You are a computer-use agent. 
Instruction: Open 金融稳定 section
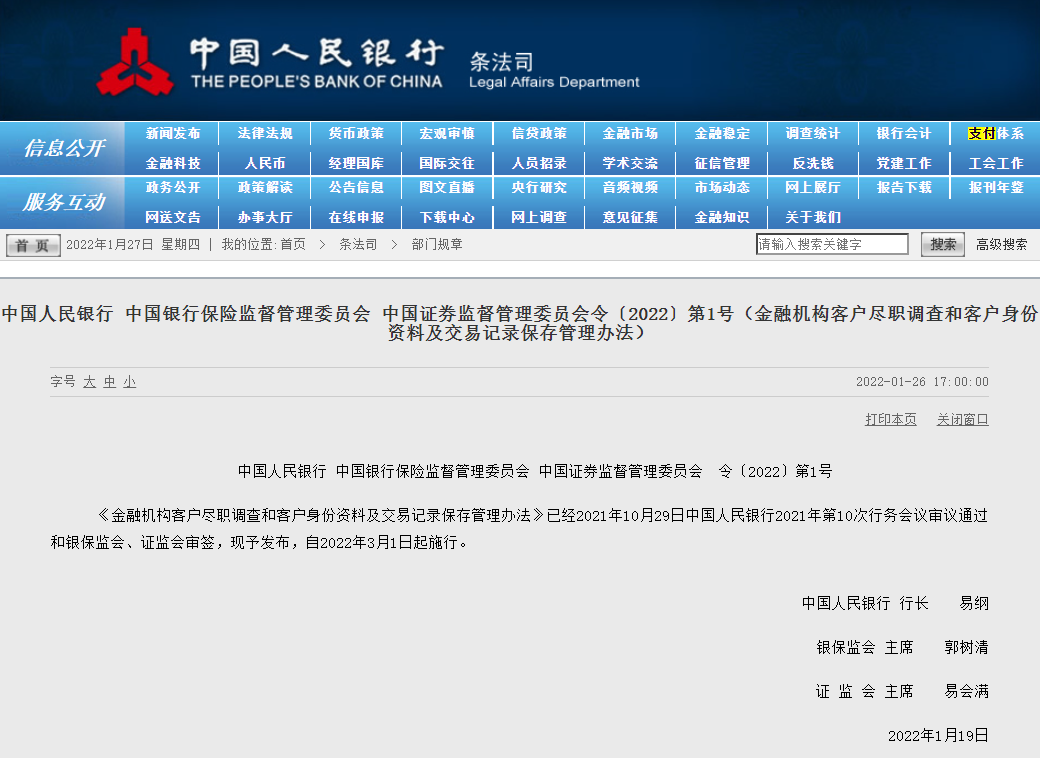(x=722, y=133)
